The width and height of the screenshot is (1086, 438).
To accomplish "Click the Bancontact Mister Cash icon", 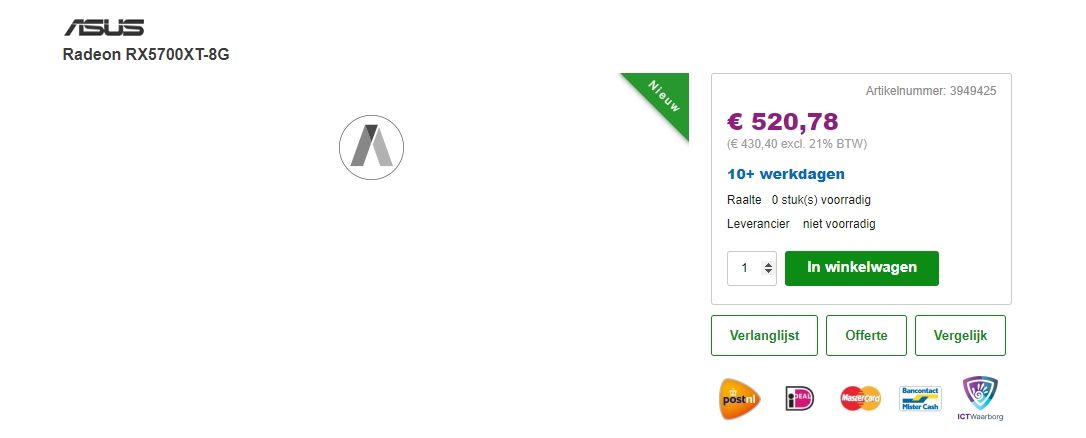I will 920,398.
